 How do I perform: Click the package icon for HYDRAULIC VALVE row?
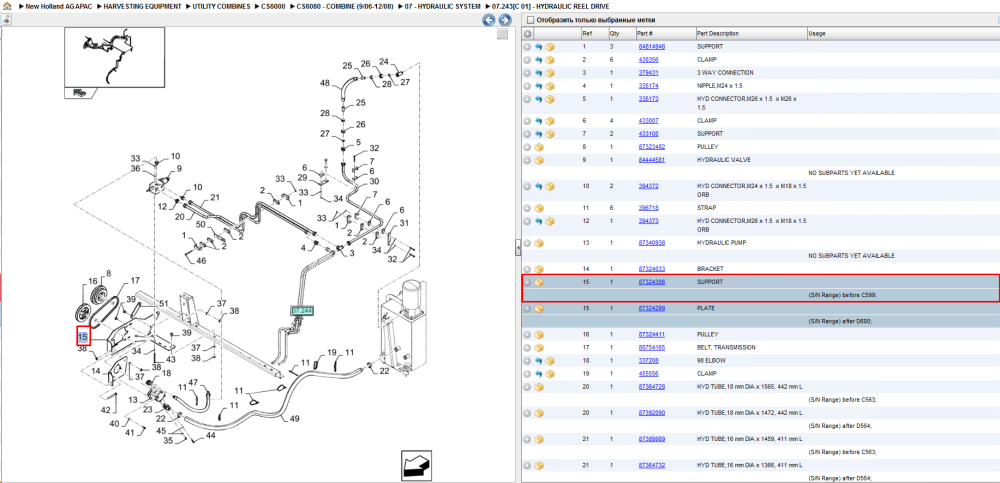538,160
